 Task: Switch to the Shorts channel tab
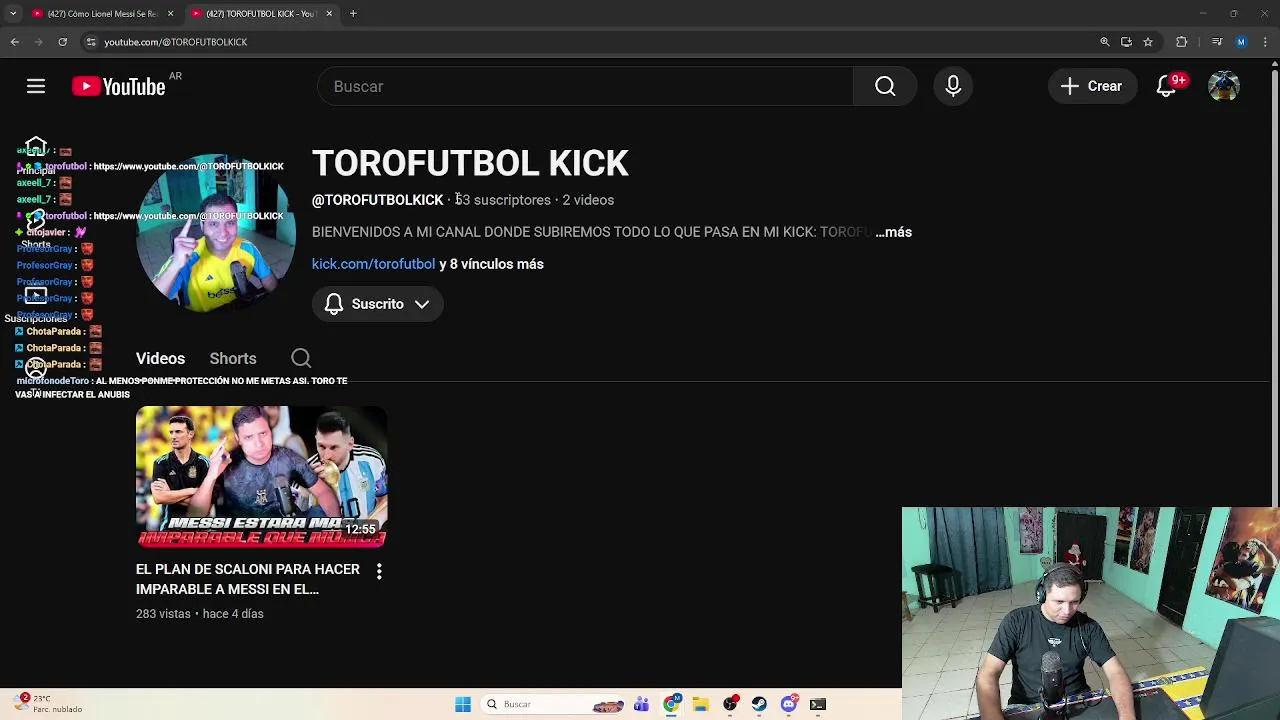pyautogui.click(x=233, y=358)
